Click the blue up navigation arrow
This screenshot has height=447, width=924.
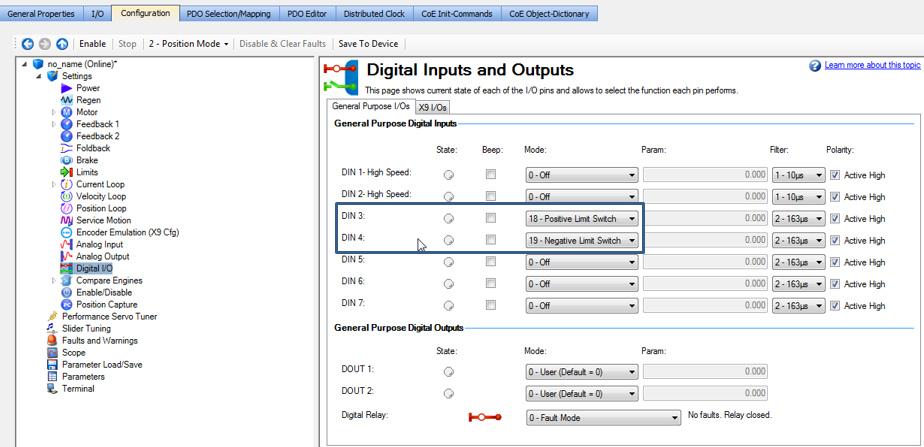click(62, 44)
